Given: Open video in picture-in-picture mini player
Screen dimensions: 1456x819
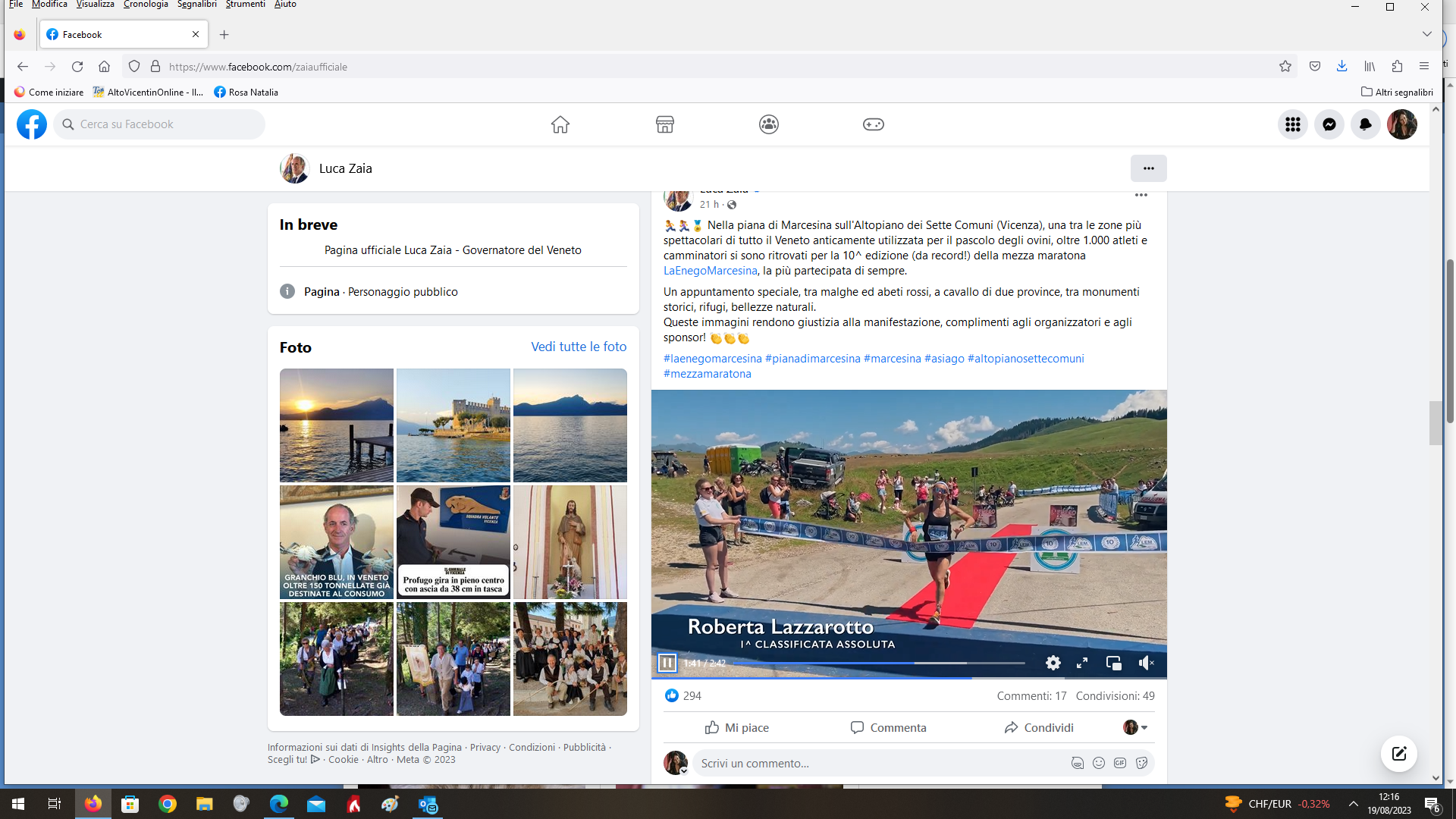Looking at the screenshot, I should pos(1114,663).
